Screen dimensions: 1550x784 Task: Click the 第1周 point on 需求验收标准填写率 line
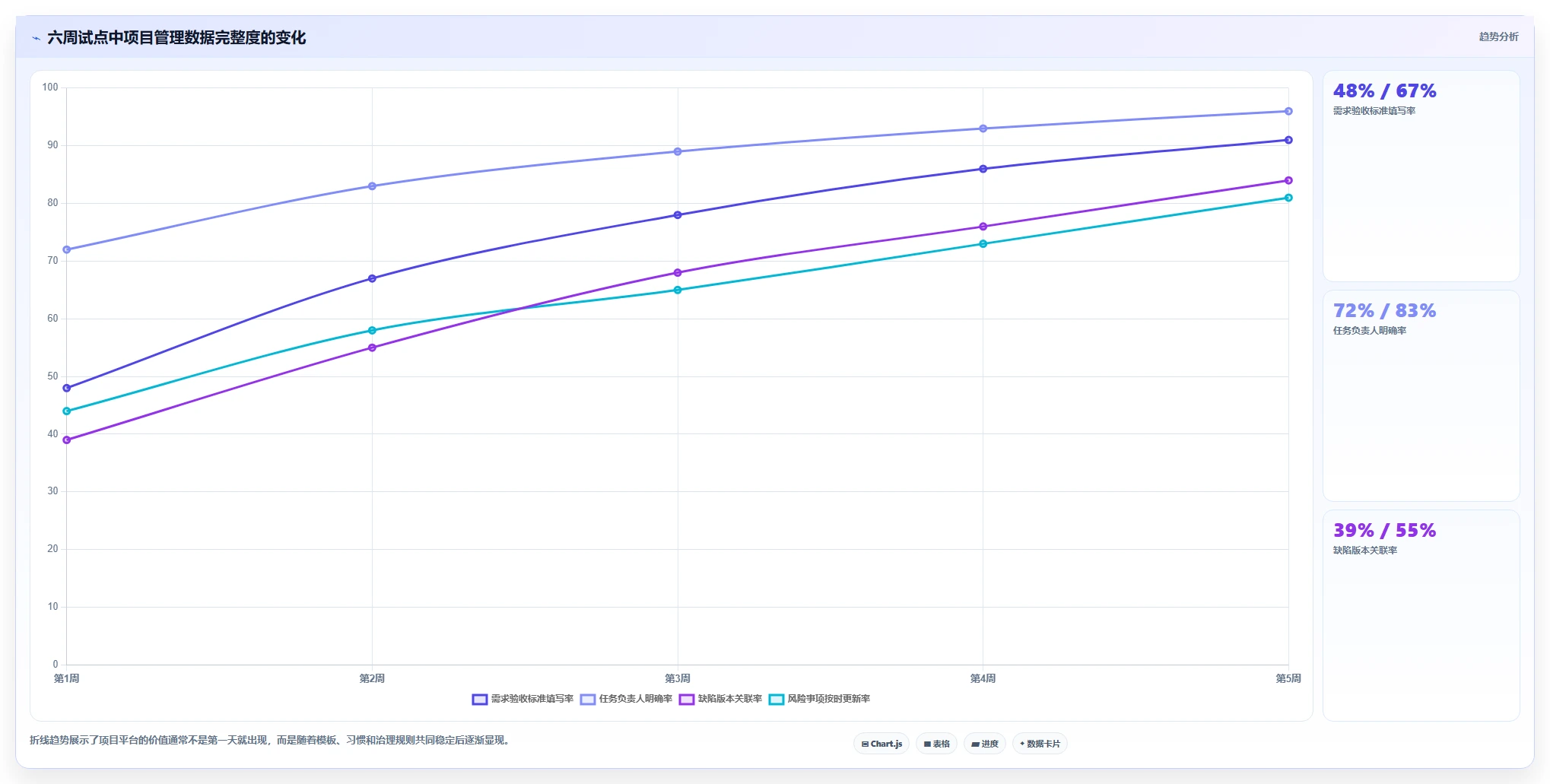point(67,388)
